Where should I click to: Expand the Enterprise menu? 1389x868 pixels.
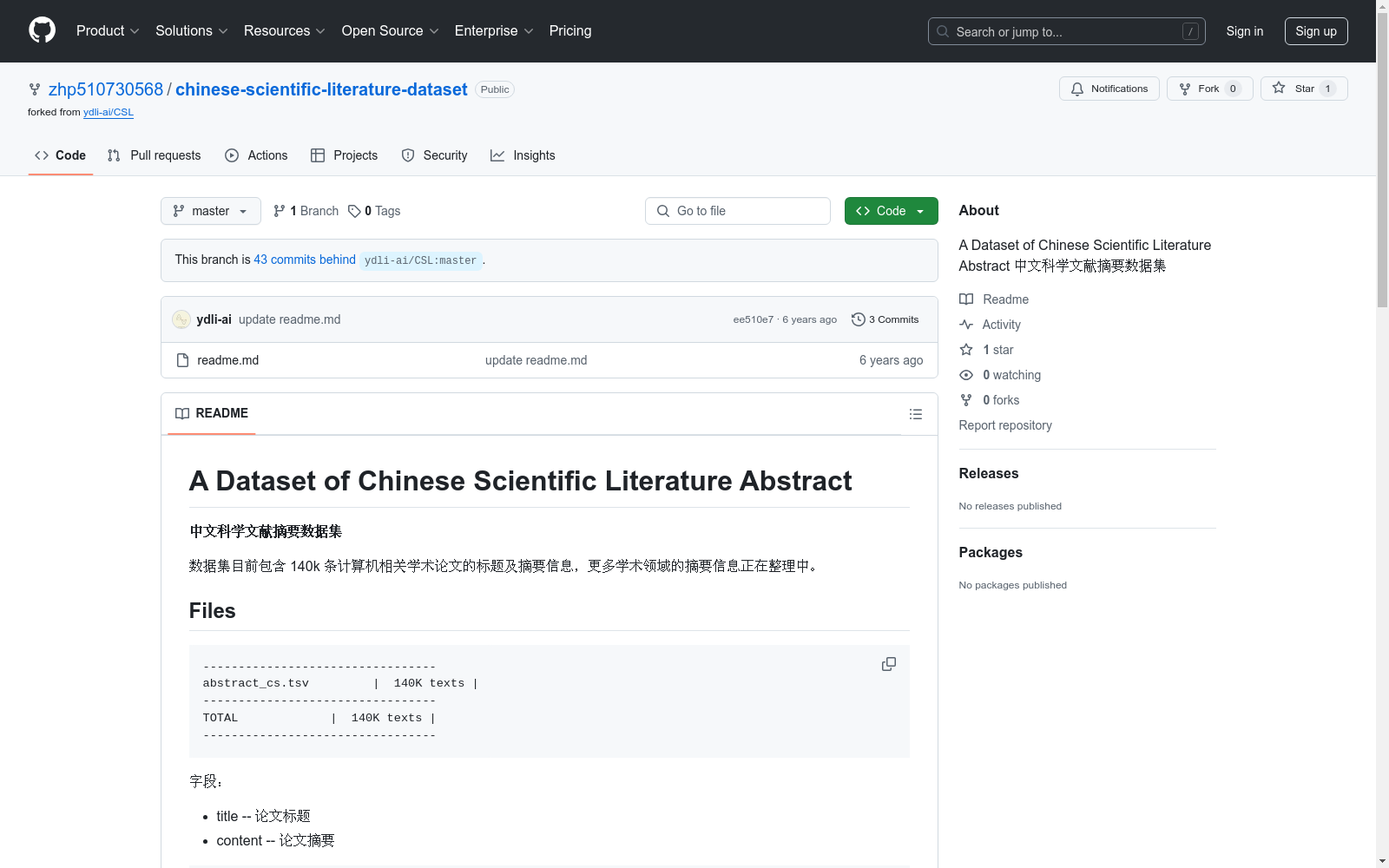point(494,30)
